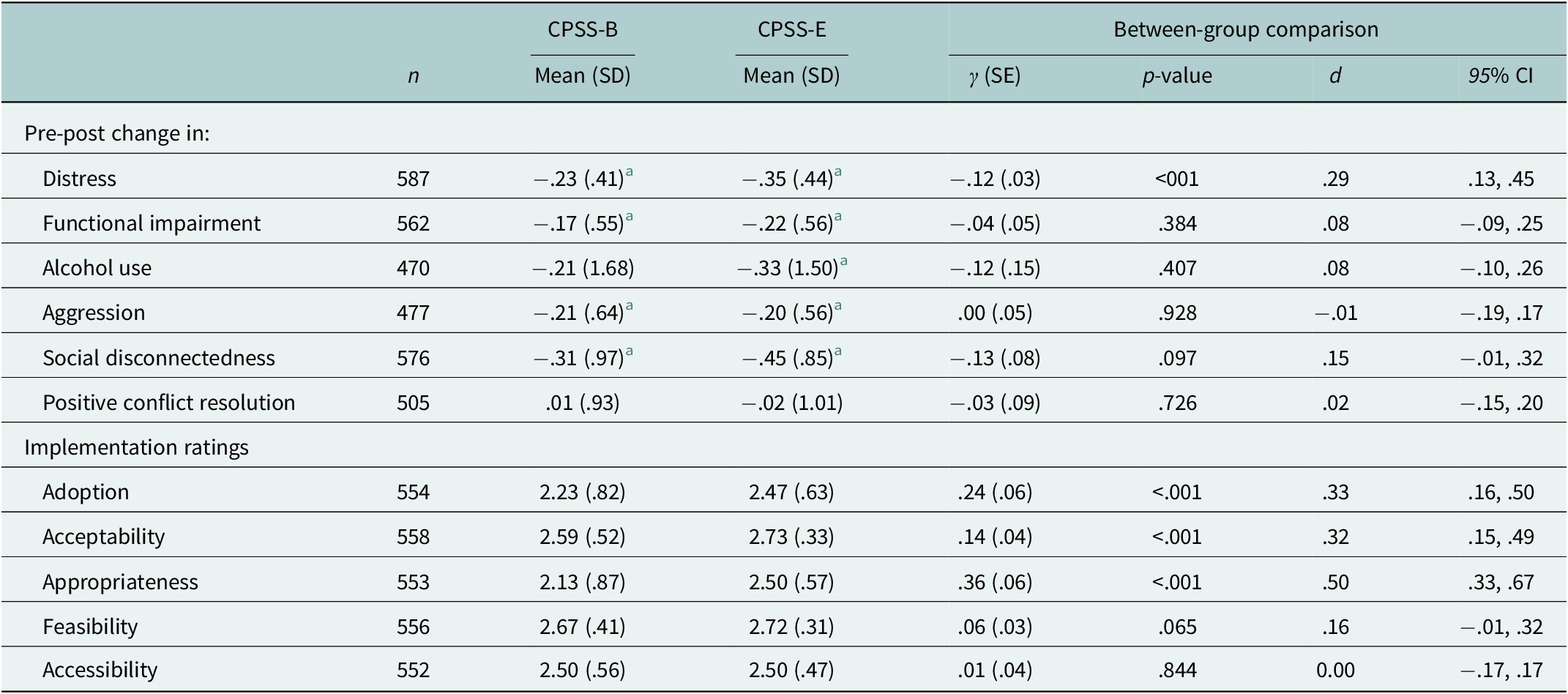Select the Between-group comparison header
Image resolution: width=1568 pixels, height=694 pixels.
pos(1246,29)
